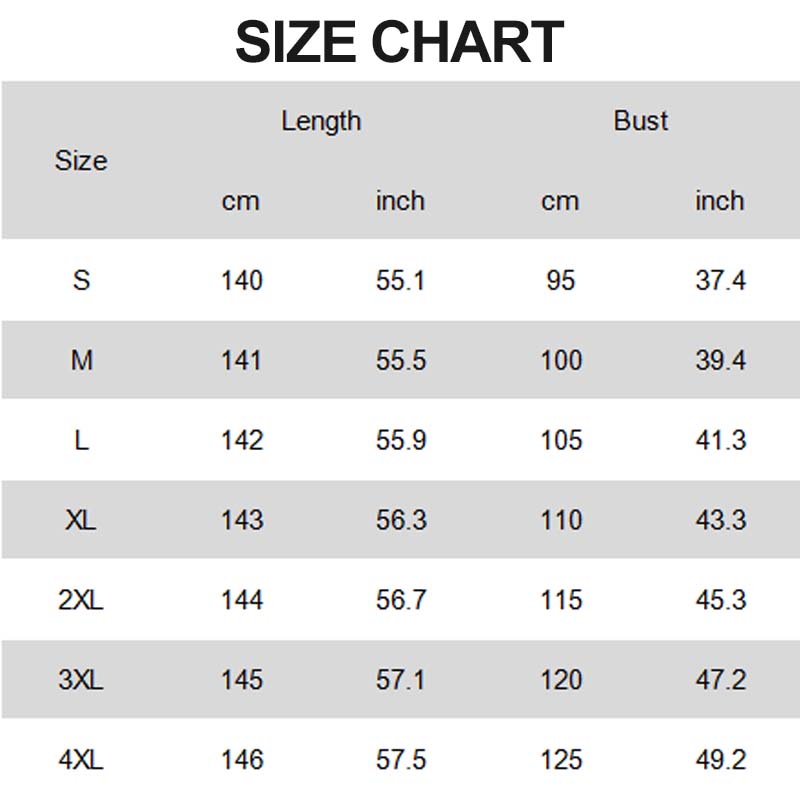Click the inch subheader under Bust

[x=720, y=201]
